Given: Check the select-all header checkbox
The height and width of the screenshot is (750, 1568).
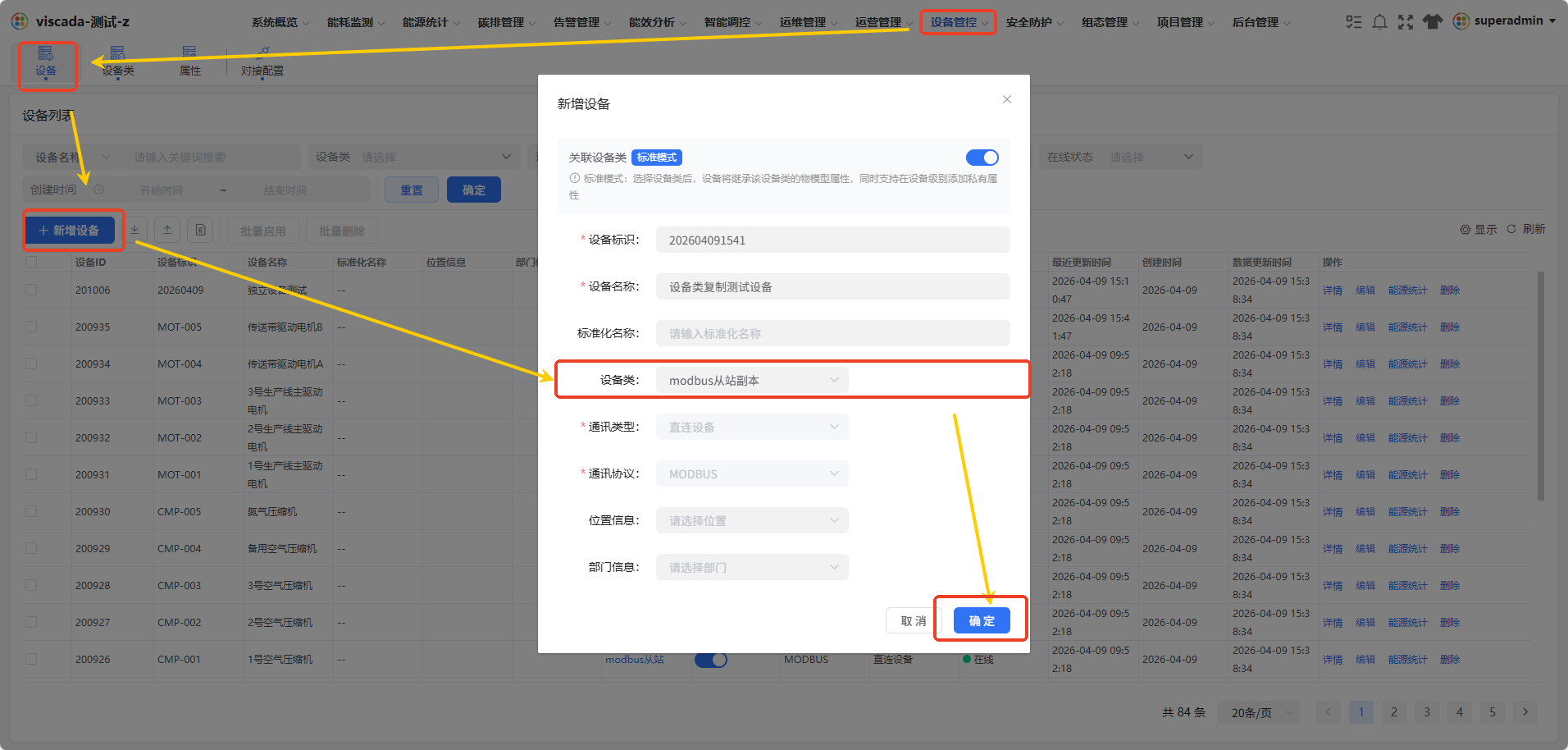Looking at the screenshot, I should pos(31,262).
